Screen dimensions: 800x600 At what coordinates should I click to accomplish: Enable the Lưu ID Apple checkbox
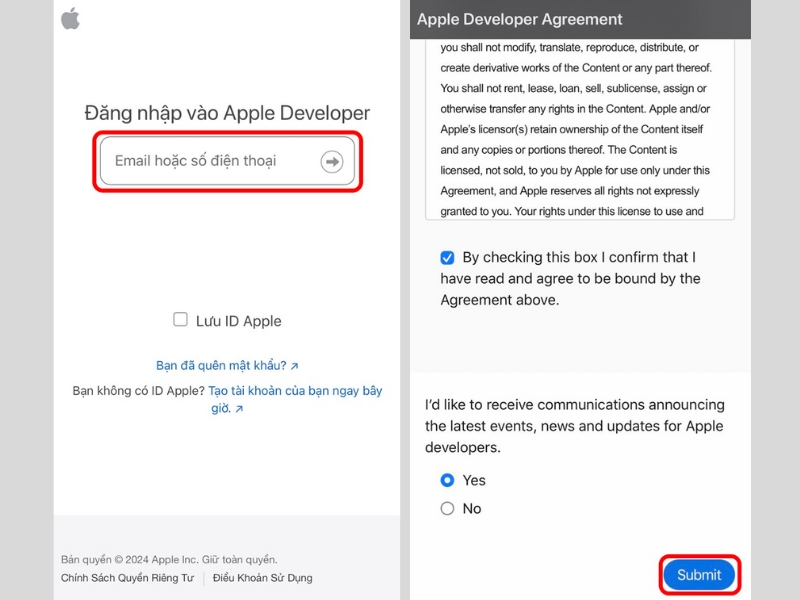[180, 319]
